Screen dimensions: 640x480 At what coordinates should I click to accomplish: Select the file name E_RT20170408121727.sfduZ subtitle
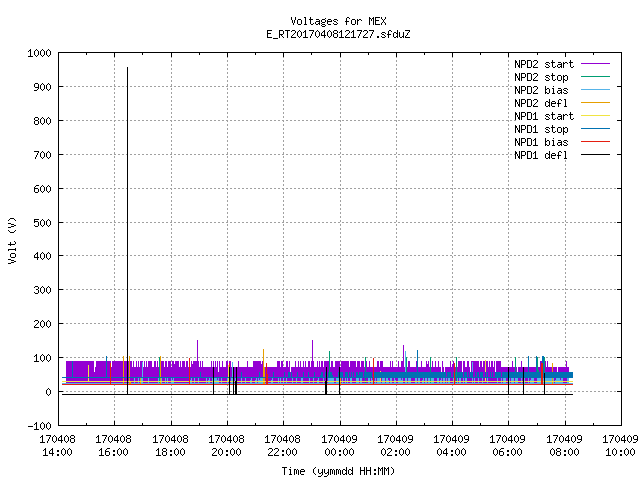[x=338, y=34]
